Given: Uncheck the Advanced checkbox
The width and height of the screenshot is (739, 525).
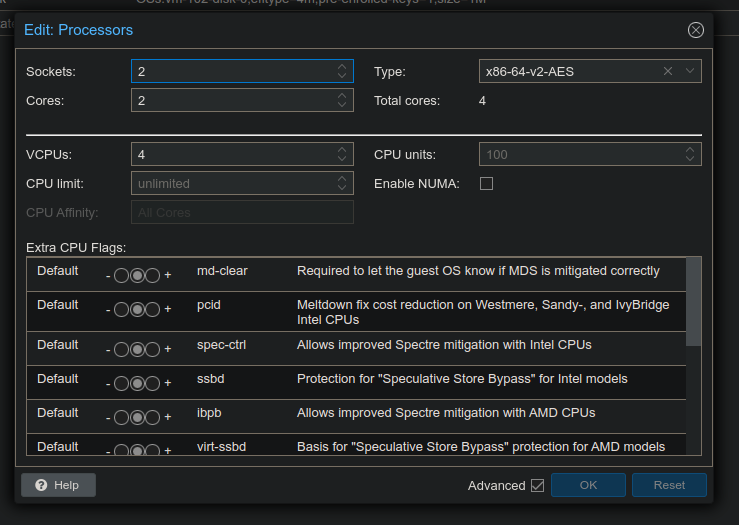Looking at the screenshot, I should [538, 485].
